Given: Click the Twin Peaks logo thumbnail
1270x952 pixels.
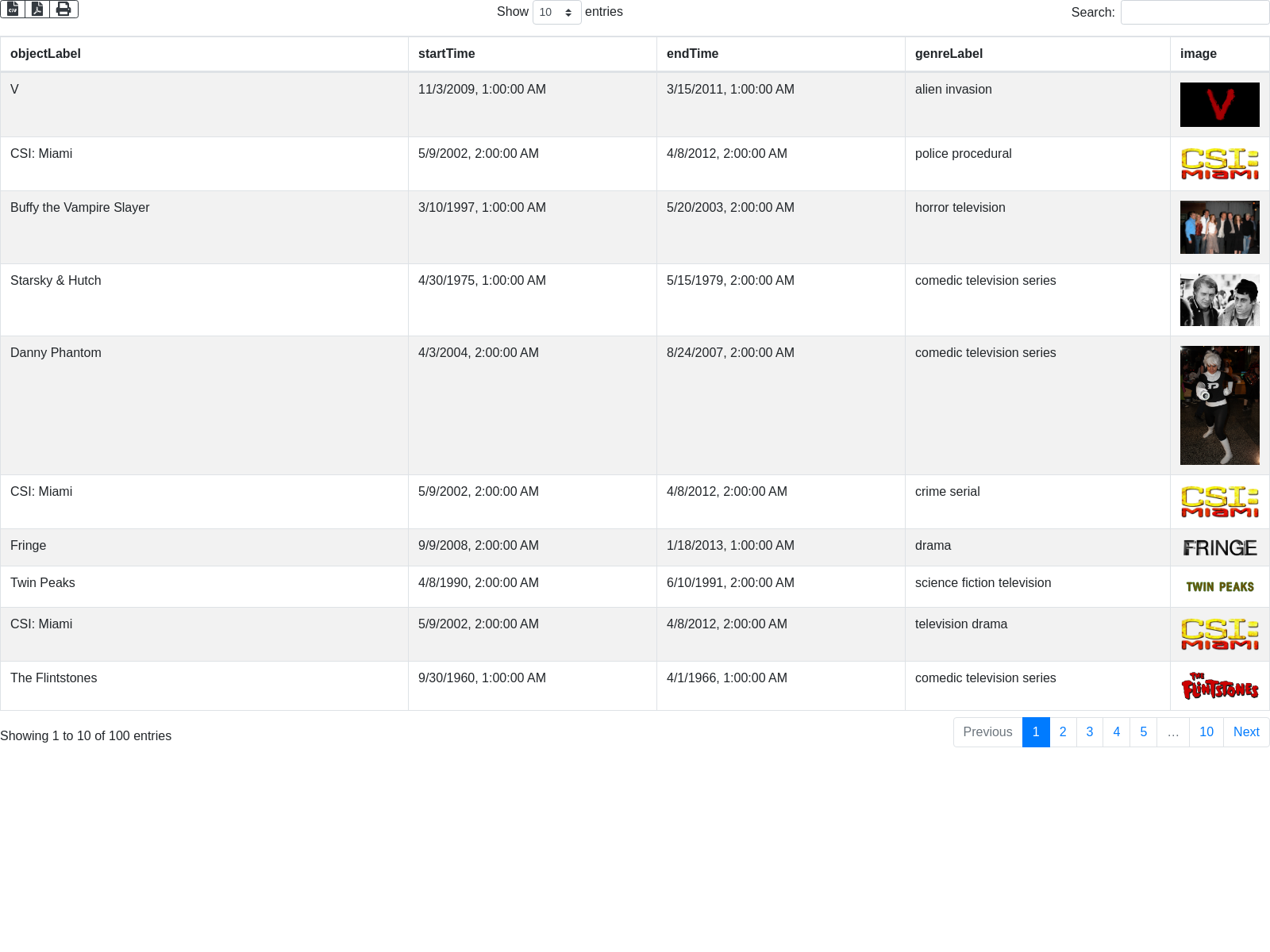Looking at the screenshot, I should click(x=1219, y=587).
